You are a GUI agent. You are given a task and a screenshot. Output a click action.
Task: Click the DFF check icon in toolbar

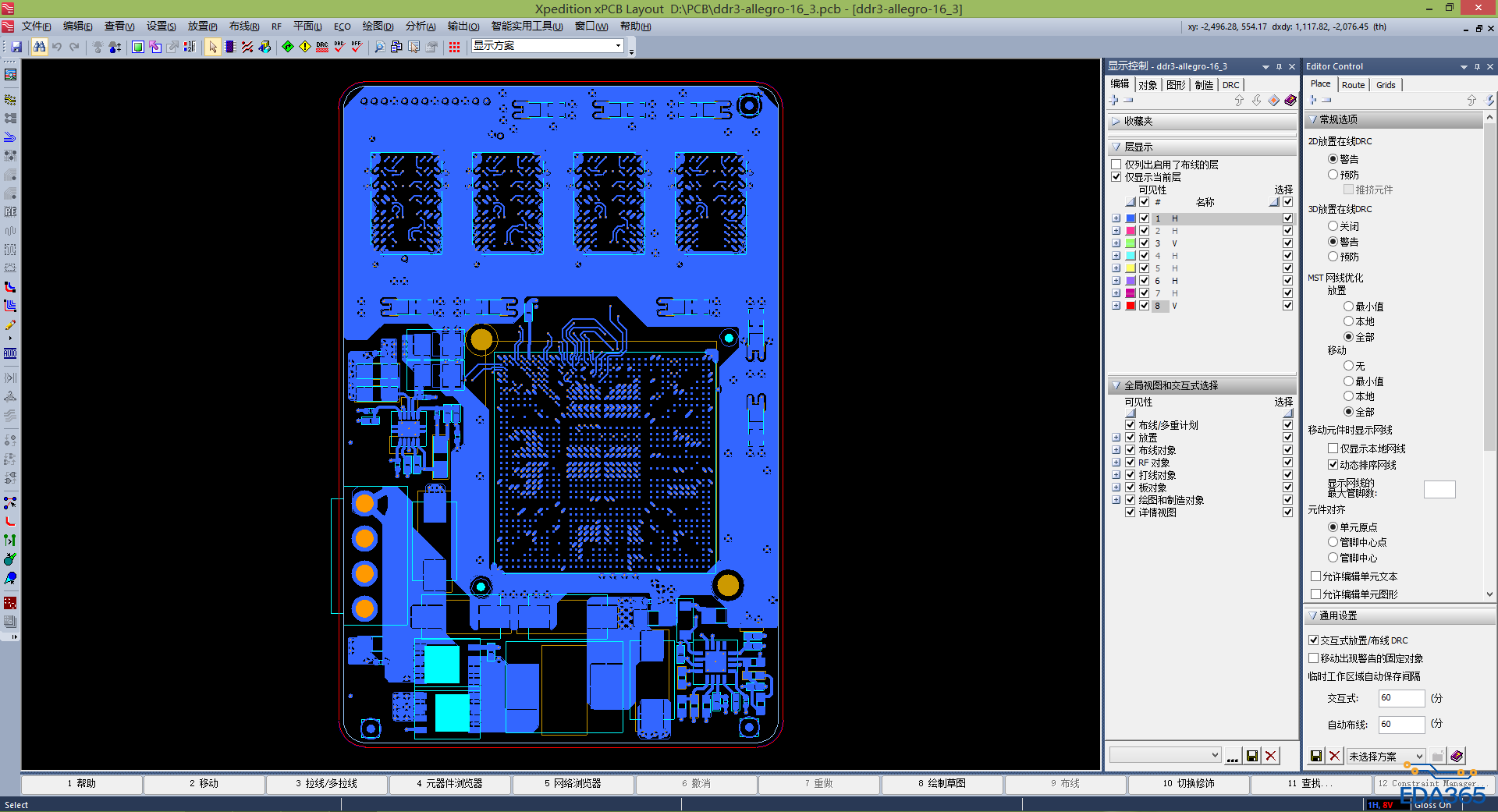click(x=357, y=47)
